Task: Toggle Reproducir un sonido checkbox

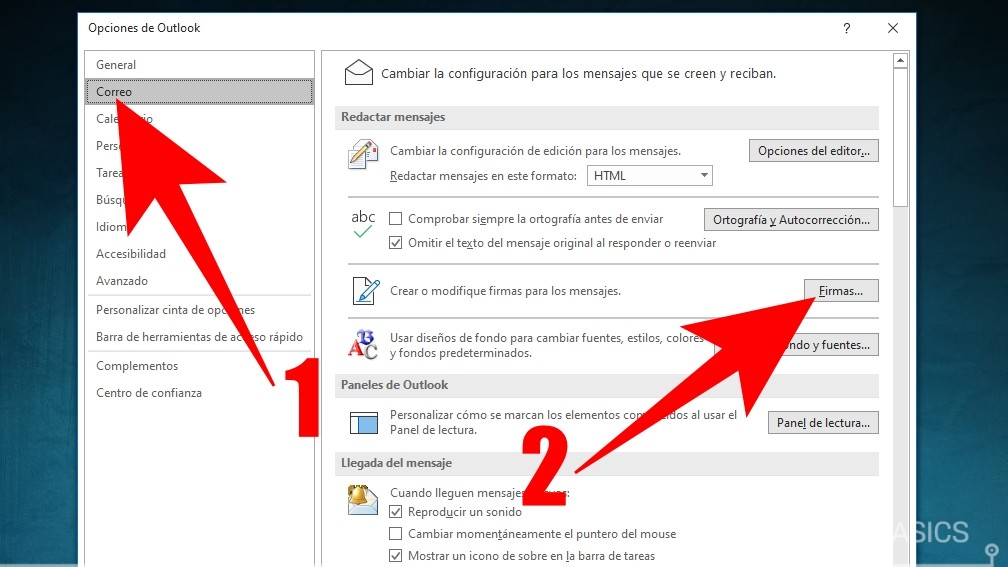Action: coord(395,512)
